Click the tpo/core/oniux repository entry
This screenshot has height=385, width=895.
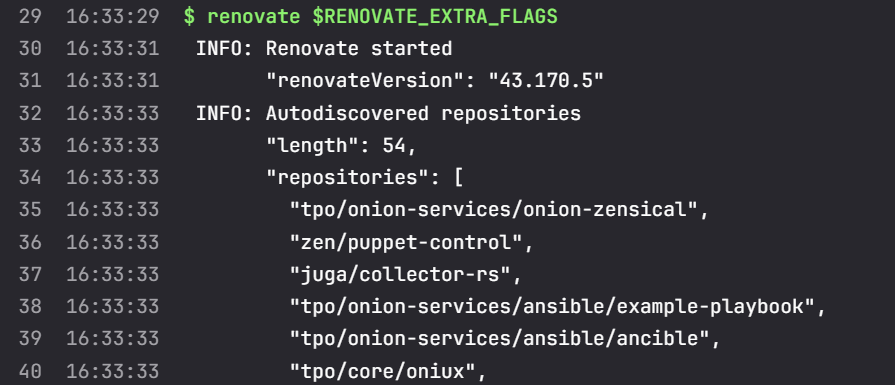(388, 372)
